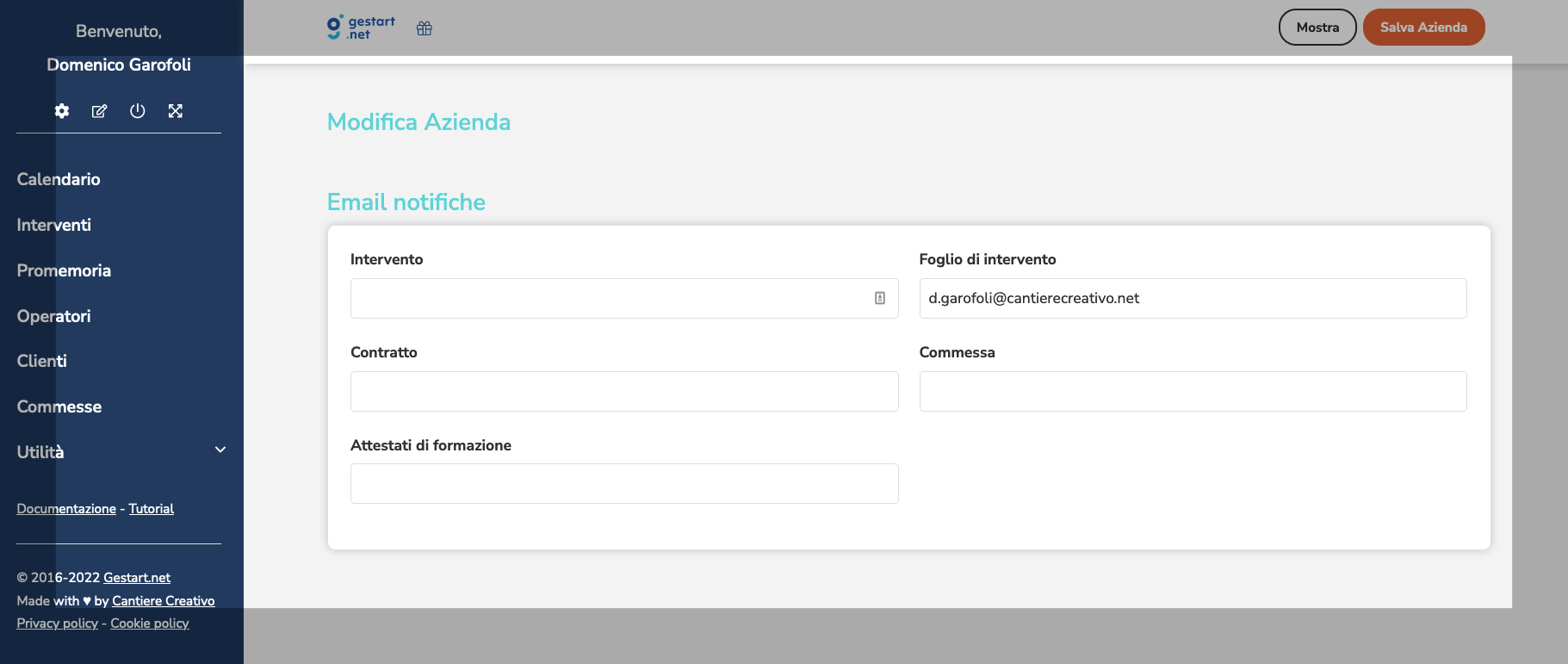Focus the Contratto email field
Viewport: 1568px width, 664px height.
click(624, 391)
